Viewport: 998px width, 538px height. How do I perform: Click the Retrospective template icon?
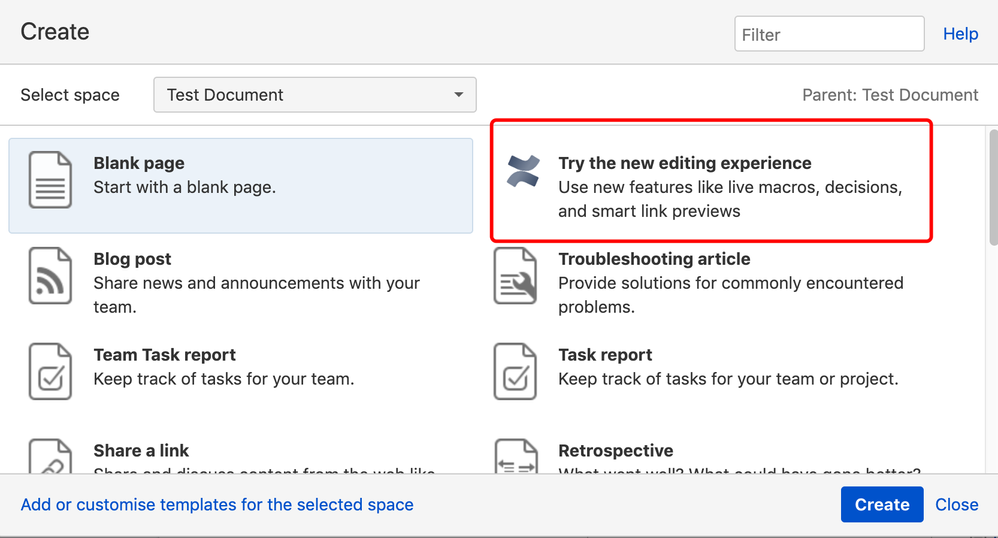point(516,456)
